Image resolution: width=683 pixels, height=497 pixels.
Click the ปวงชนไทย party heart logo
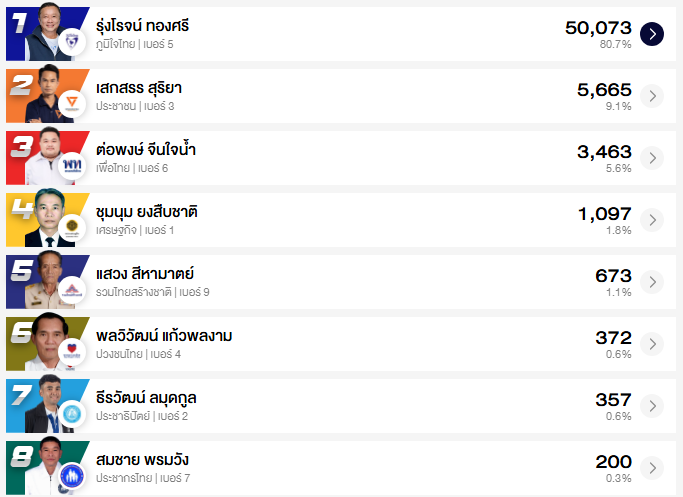coord(71,352)
